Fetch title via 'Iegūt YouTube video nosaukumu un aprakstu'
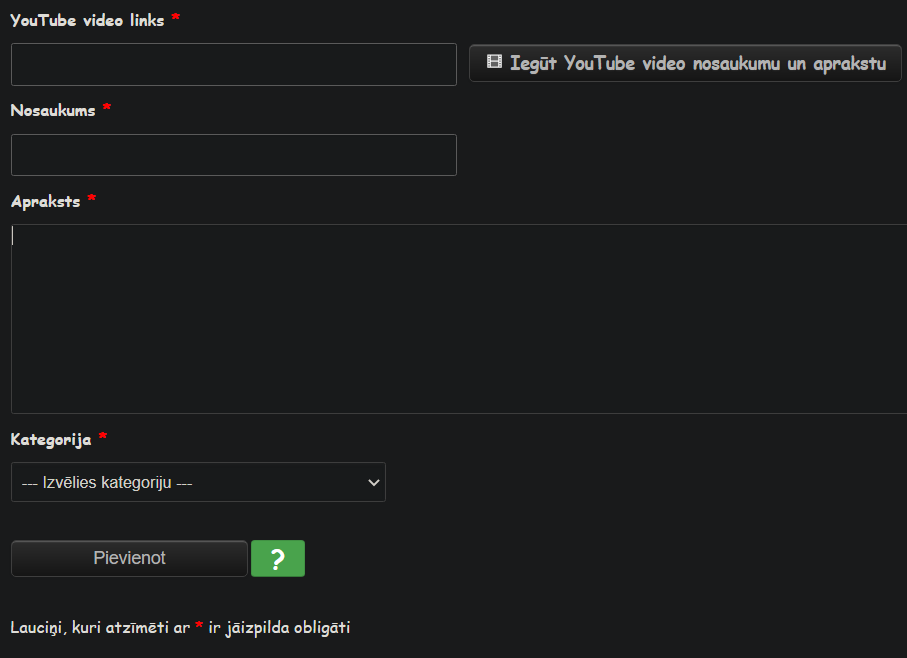This screenshot has height=658, width=907. coord(685,63)
